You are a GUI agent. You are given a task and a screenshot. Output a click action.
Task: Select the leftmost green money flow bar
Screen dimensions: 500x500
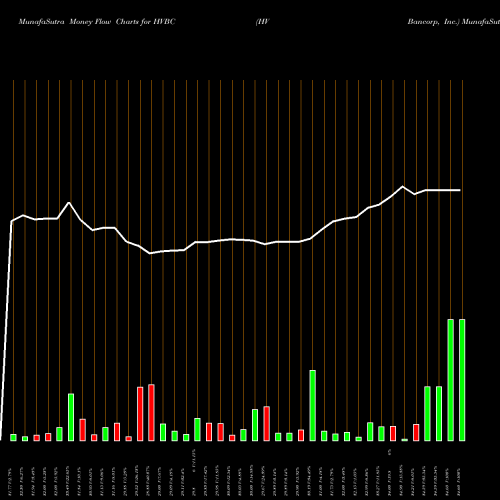coord(13,437)
